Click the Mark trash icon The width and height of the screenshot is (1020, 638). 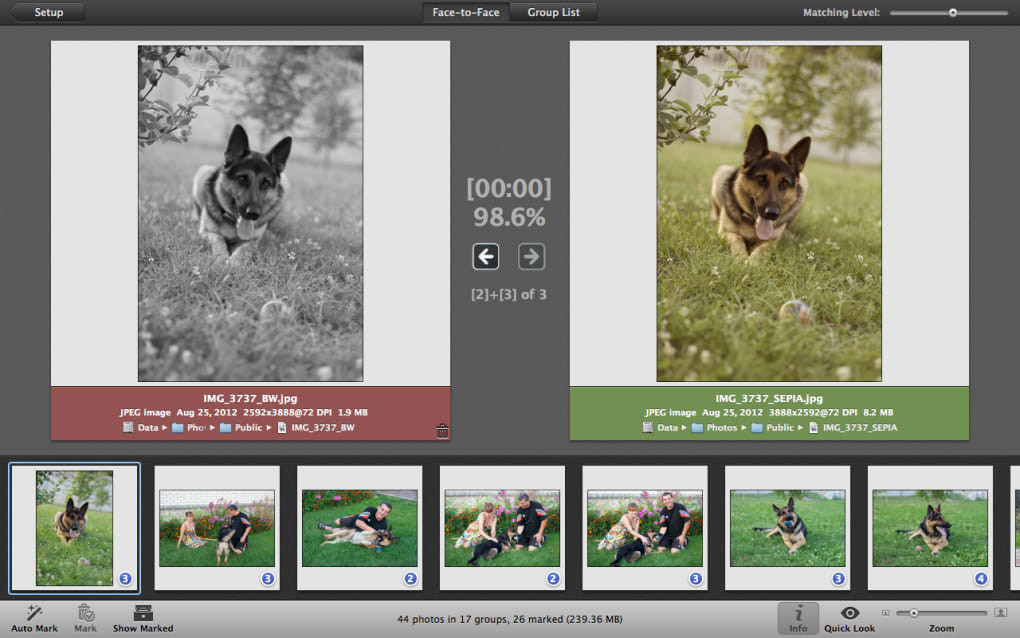pyautogui.click(x=85, y=613)
